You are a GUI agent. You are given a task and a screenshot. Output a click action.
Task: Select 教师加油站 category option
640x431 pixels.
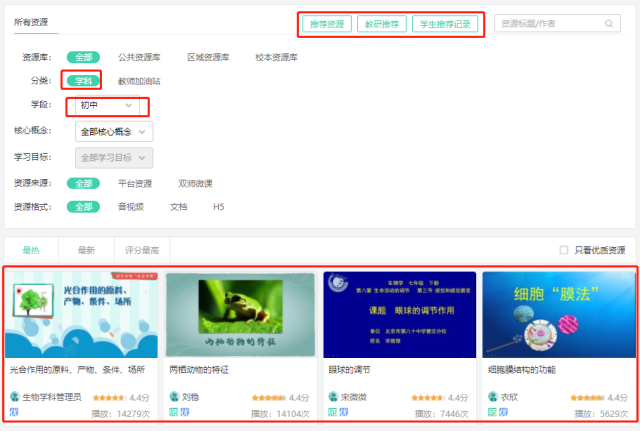(139, 81)
